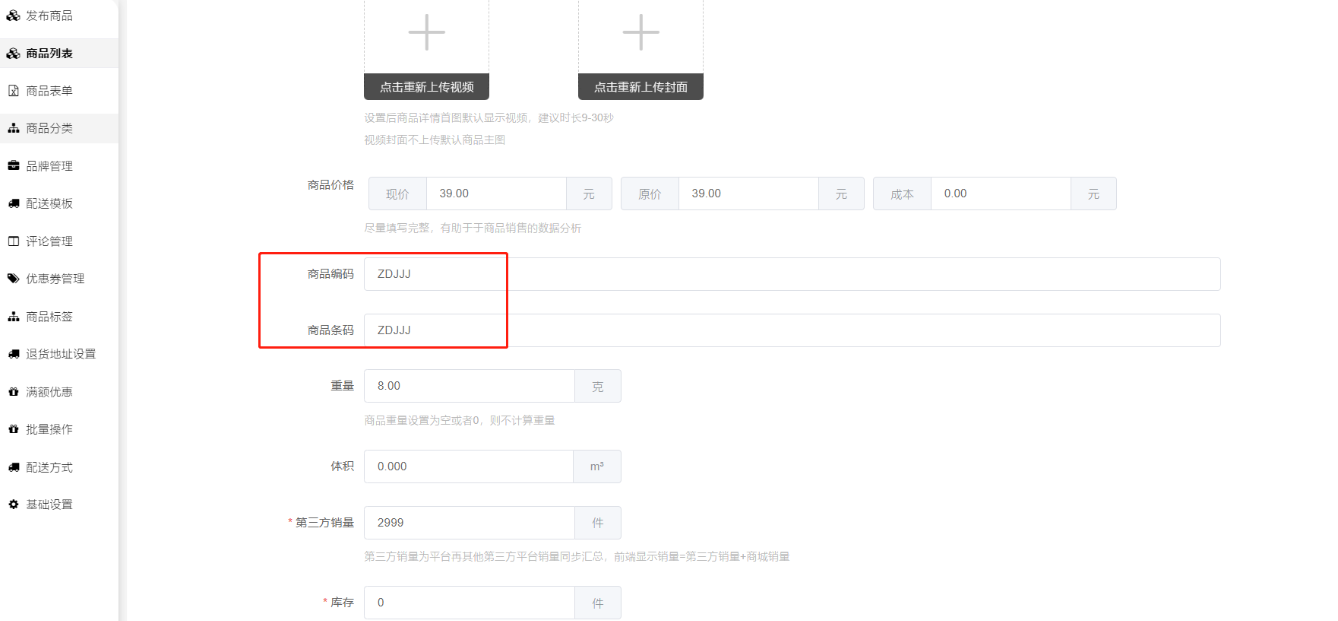Click the 品牌管理 briefcase icon
This screenshot has width=1338, height=621.
[x=13, y=166]
